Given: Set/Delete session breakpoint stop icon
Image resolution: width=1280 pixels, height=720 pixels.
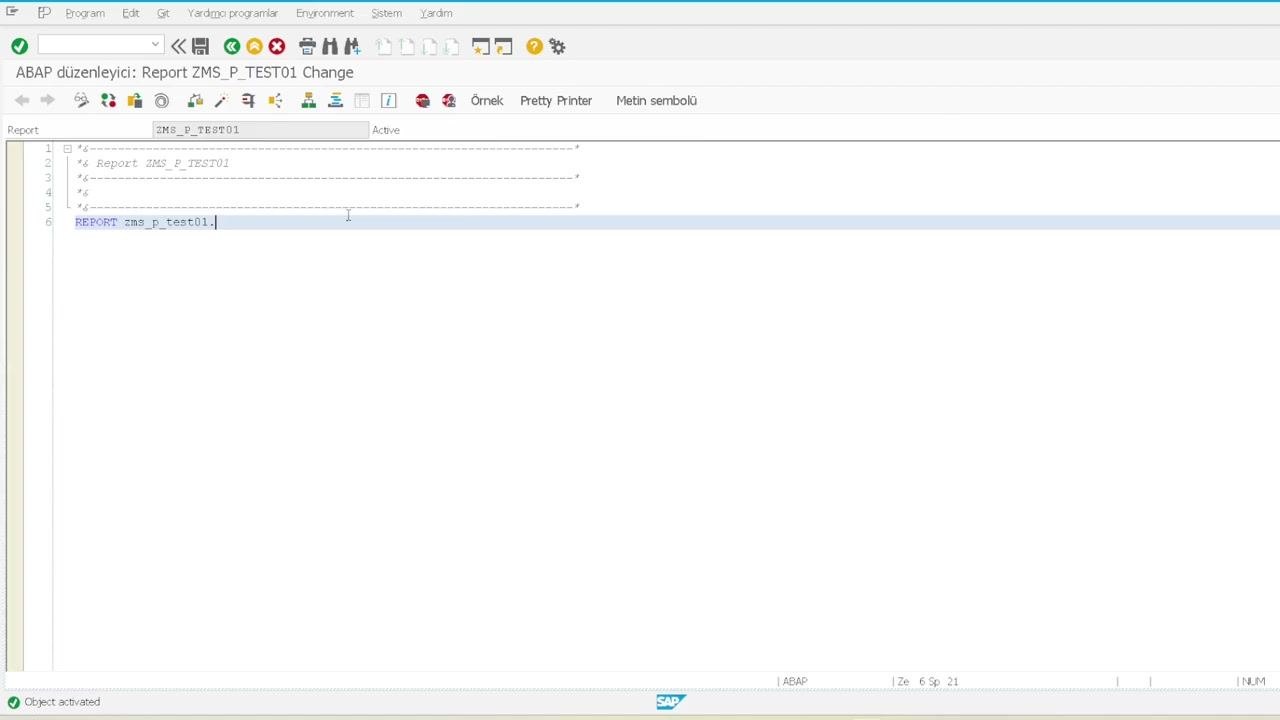Looking at the screenshot, I should click(422, 100).
